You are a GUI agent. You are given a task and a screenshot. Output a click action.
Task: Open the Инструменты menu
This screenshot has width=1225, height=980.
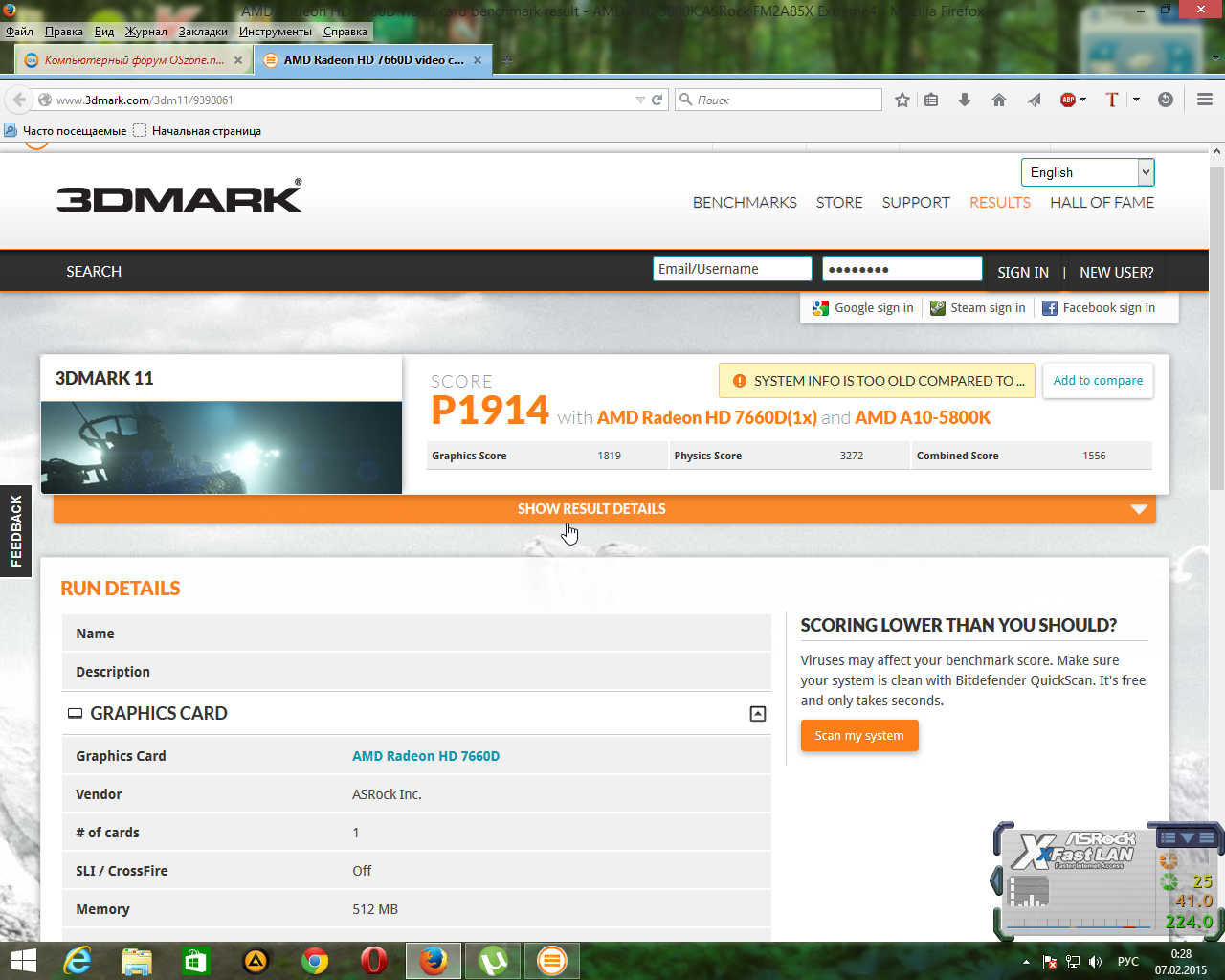click(276, 32)
